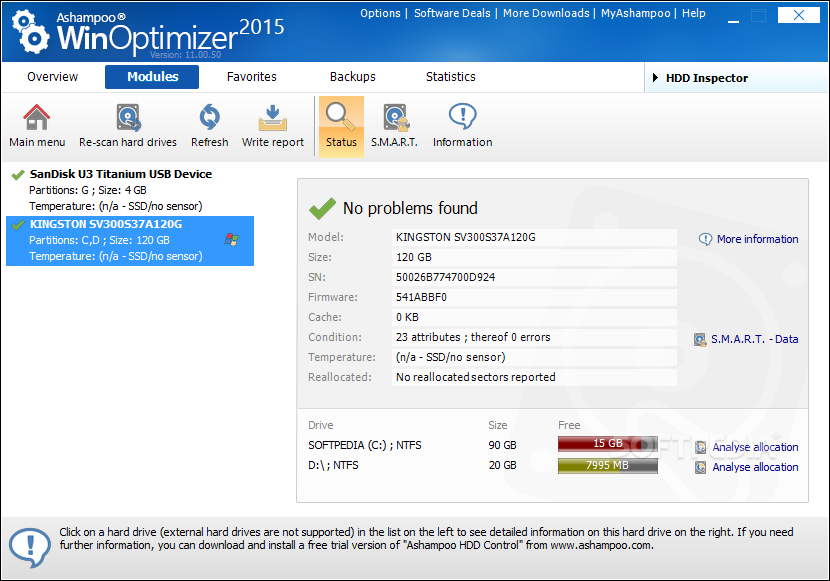Screen dimensions: 830x581
Task: Click large green No problems found checkmark
Action: tap(322, 208)
